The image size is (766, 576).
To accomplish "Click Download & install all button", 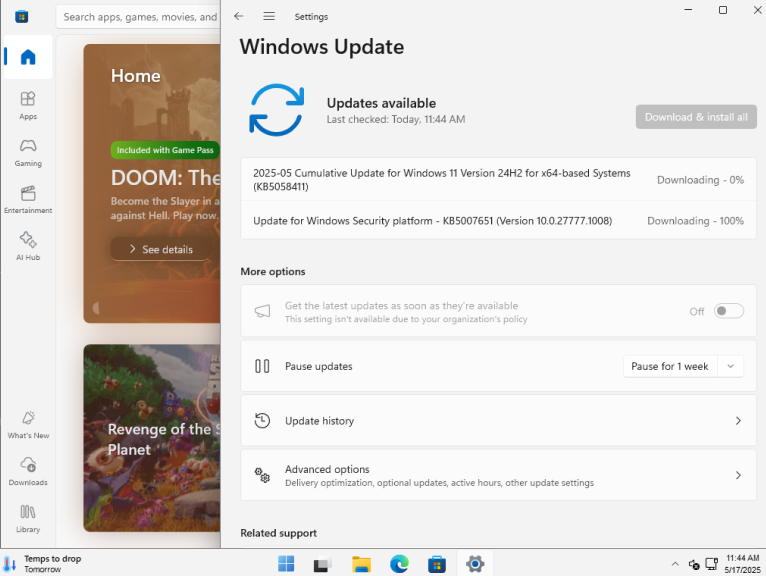I will tap(696, 117).
